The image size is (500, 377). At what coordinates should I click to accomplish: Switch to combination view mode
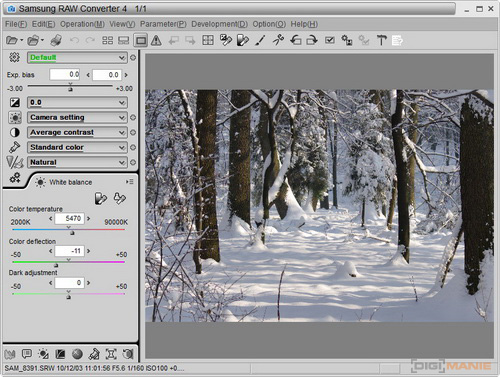(124, 41)
